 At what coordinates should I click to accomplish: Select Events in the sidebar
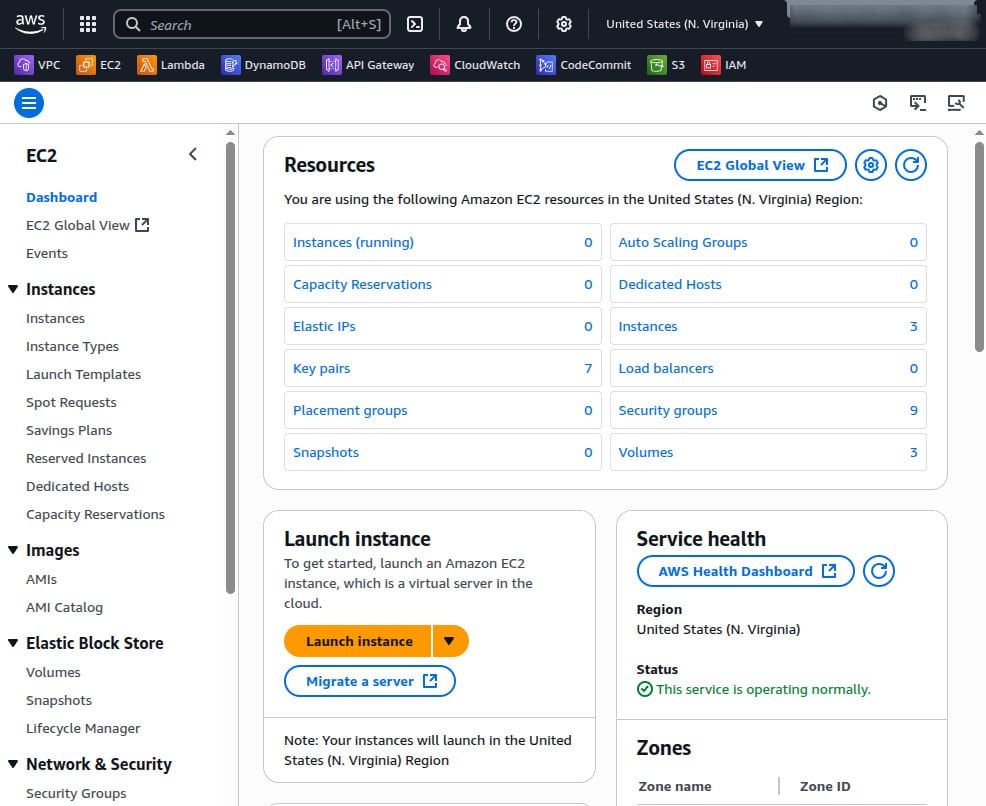(47, 253)
